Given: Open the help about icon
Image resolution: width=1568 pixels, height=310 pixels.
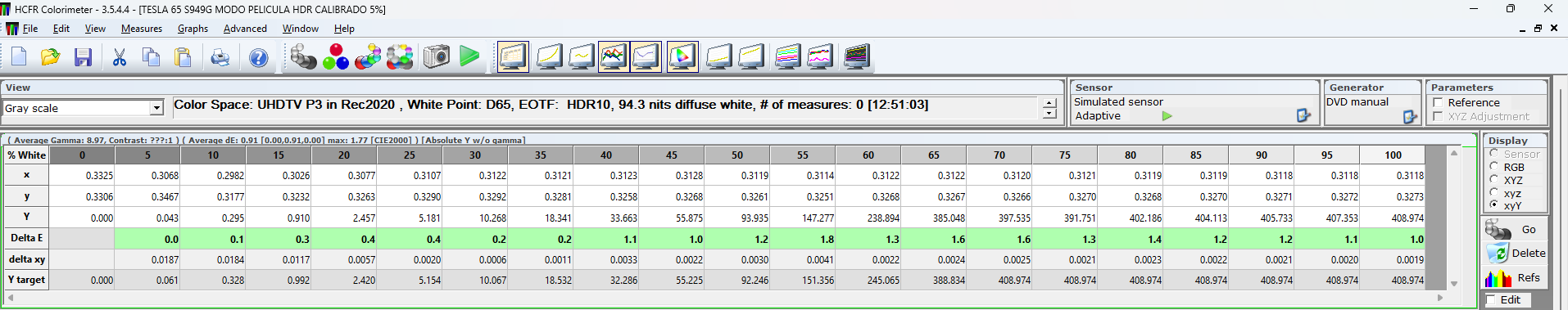Looking at the screenshot, I should 258,57.
